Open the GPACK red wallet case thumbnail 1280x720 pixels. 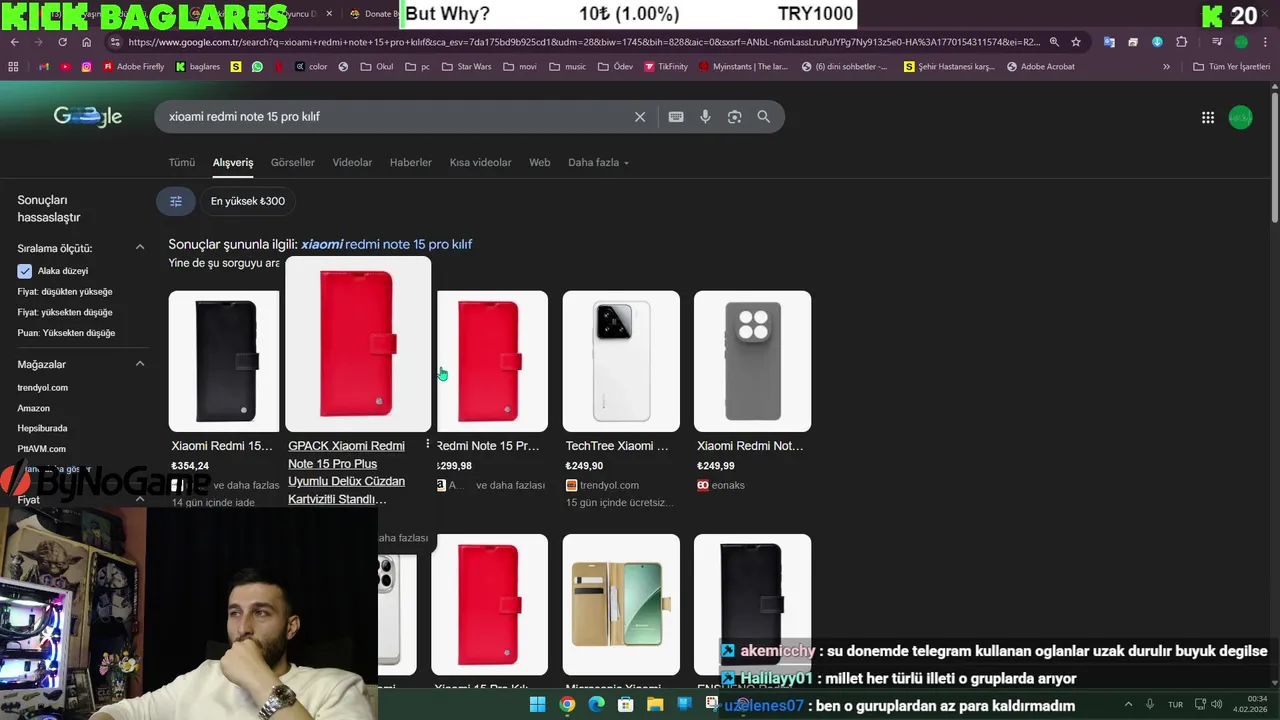pyautogui.click(x=358, y=345)
